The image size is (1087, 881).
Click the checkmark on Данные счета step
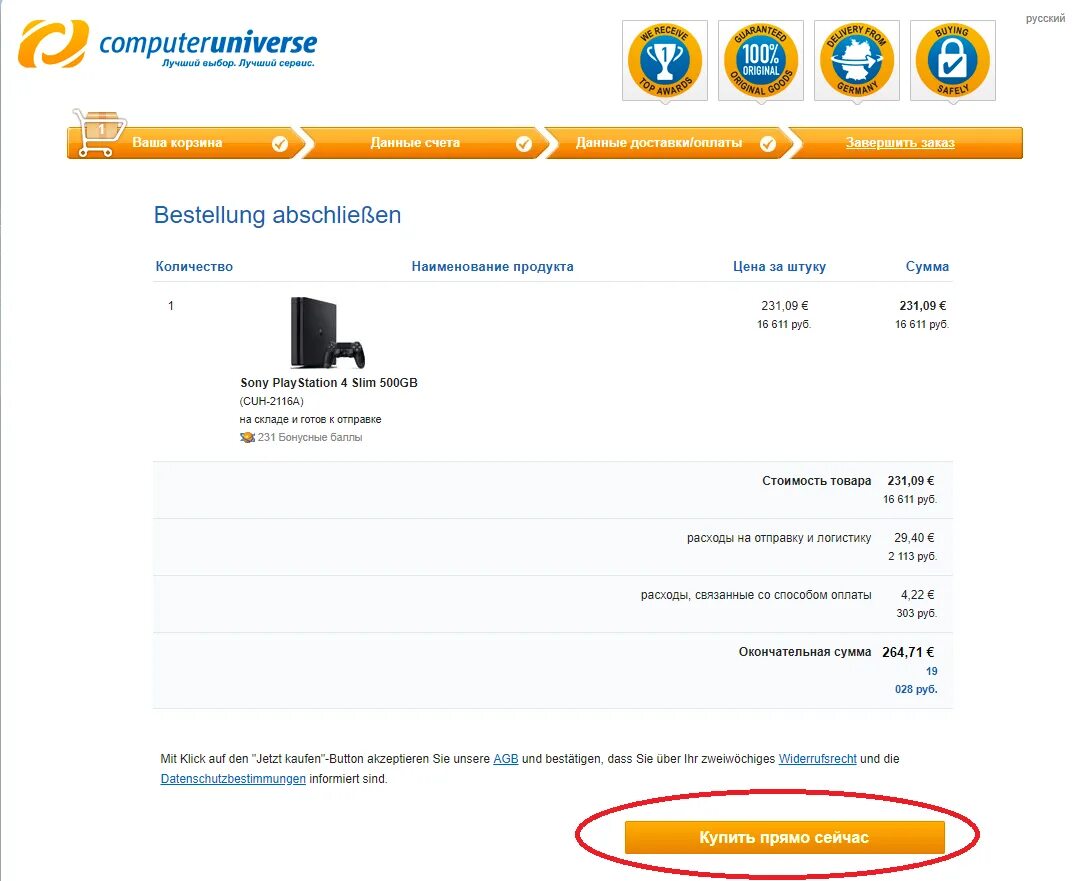(x=524, y=143)
